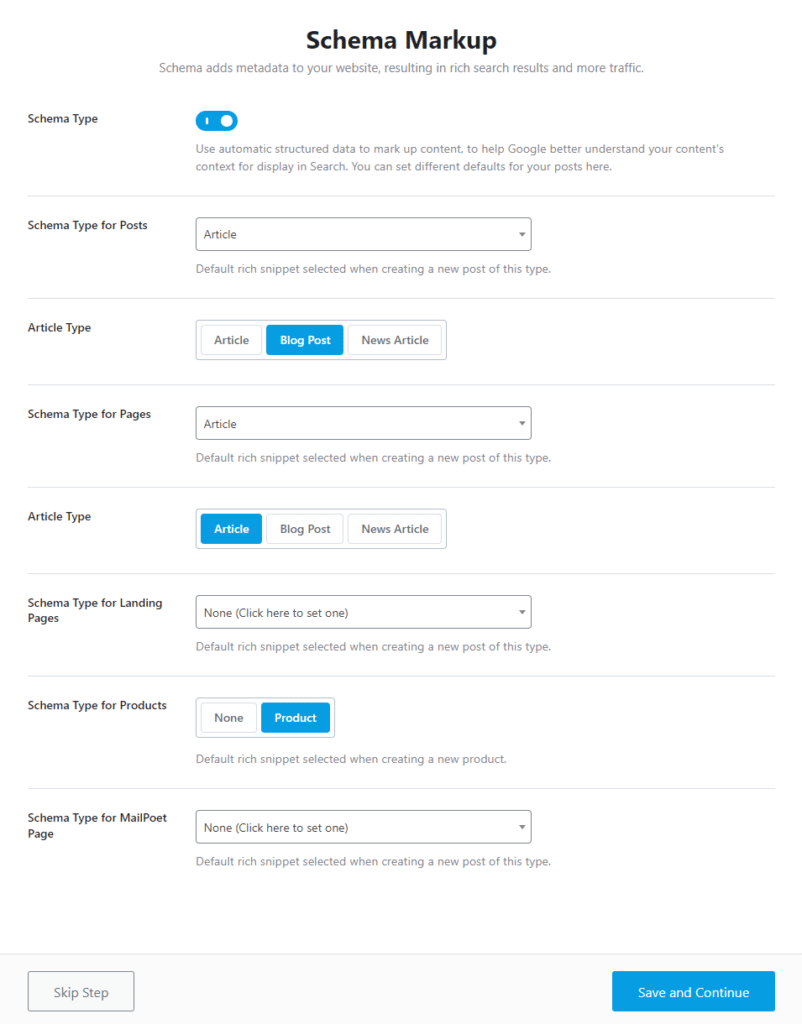Choose News Article for Pages Article Type
This screenshot has height=1024, width=802.
[x=395, y=529]
